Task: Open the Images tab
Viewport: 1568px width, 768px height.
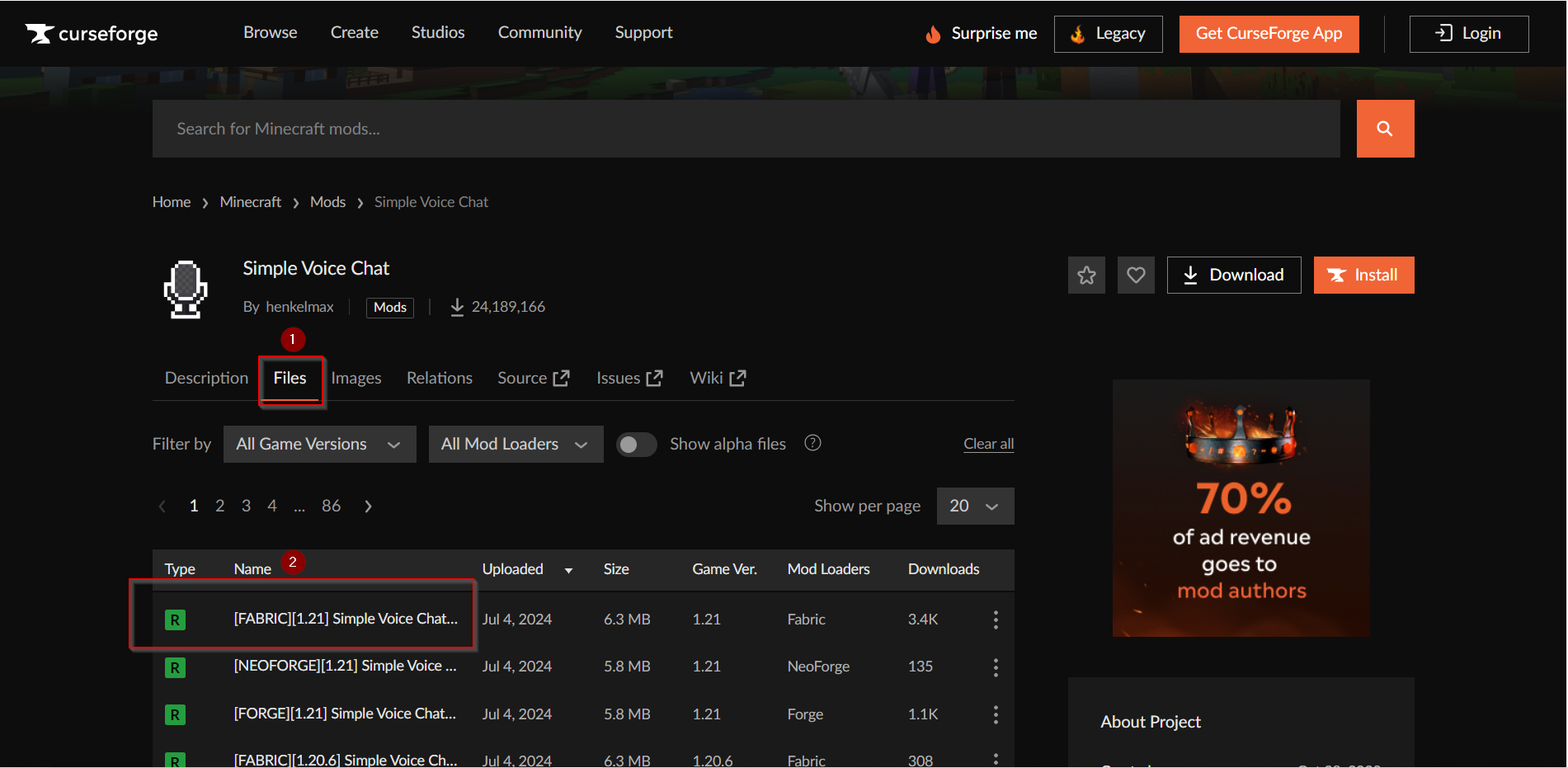Action: pos(356,378)
